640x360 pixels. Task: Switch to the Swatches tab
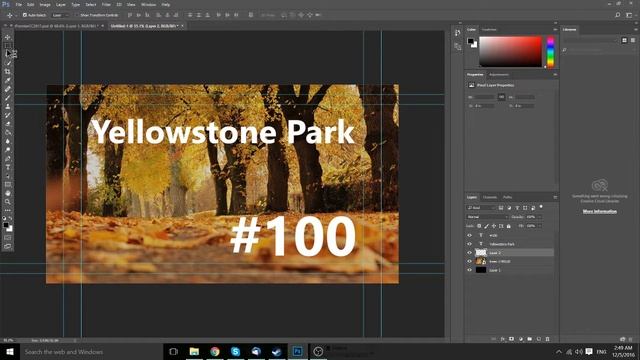[x=489, y=29]
